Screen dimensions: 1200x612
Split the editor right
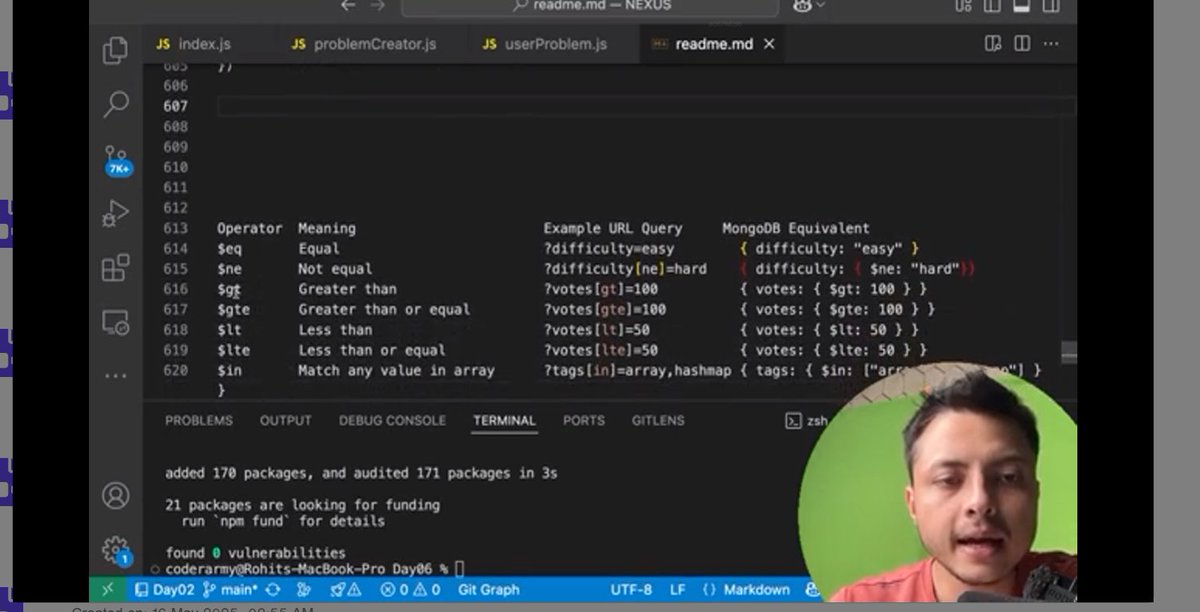[1022, 44]
